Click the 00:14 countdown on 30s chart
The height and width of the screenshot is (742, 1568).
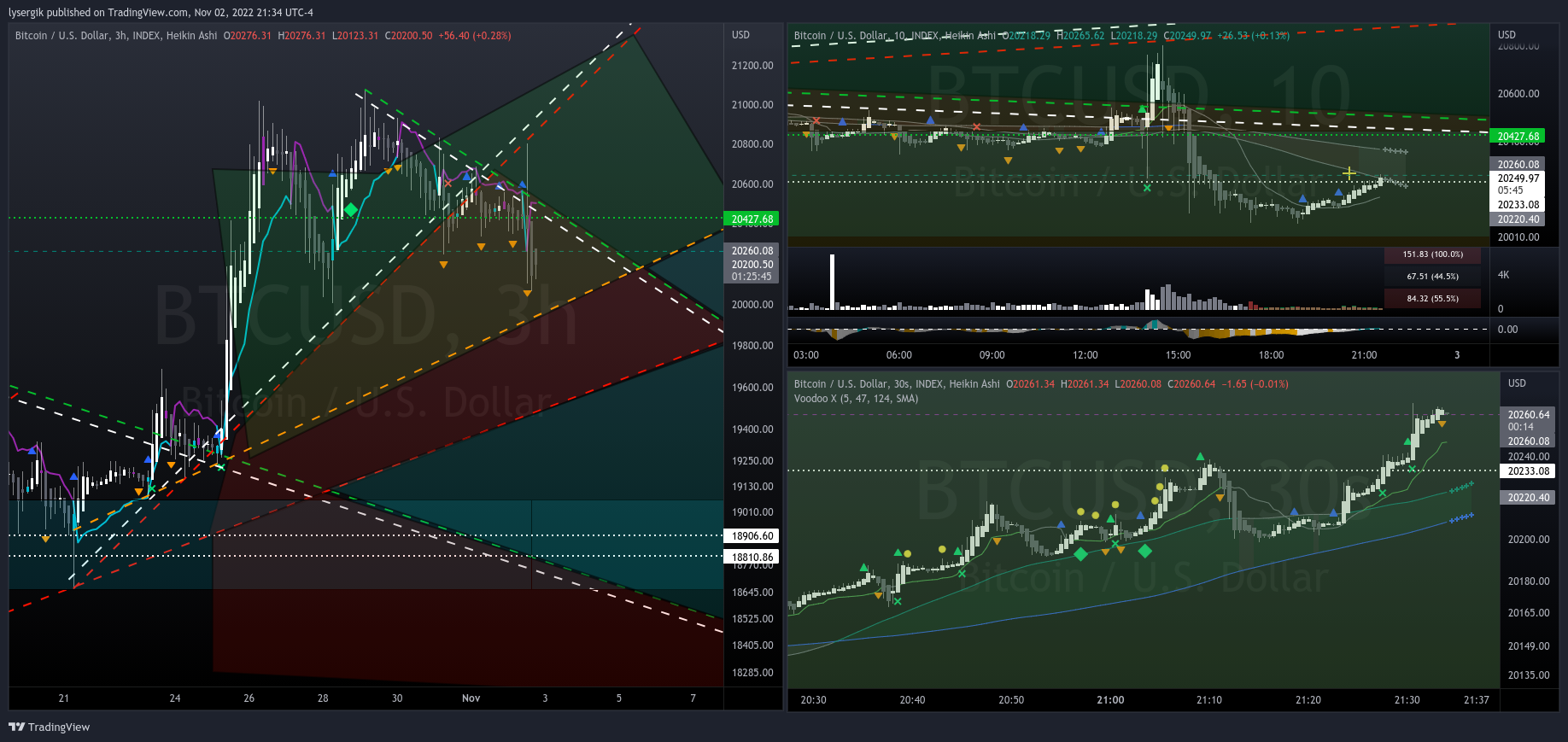(1520, 427)
